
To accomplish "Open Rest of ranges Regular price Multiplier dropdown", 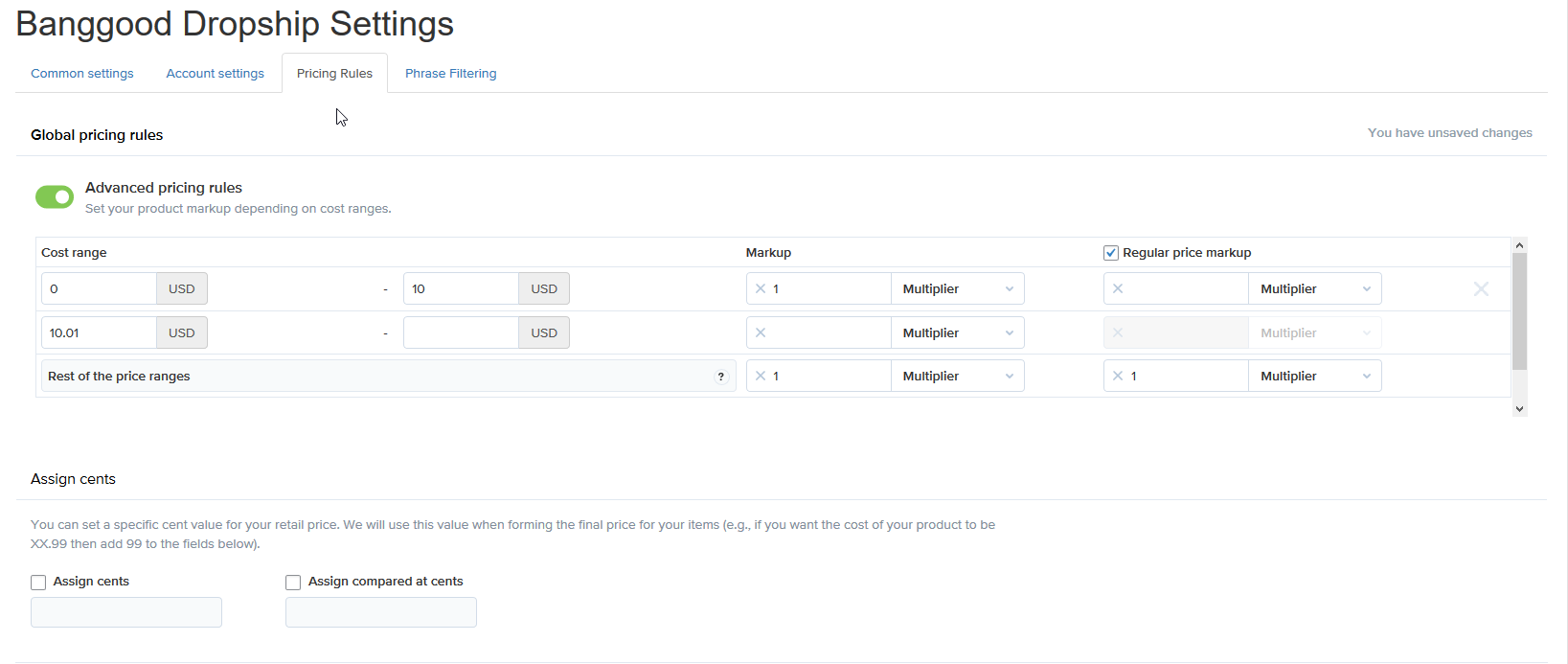I will click(x=1315, y=376).
